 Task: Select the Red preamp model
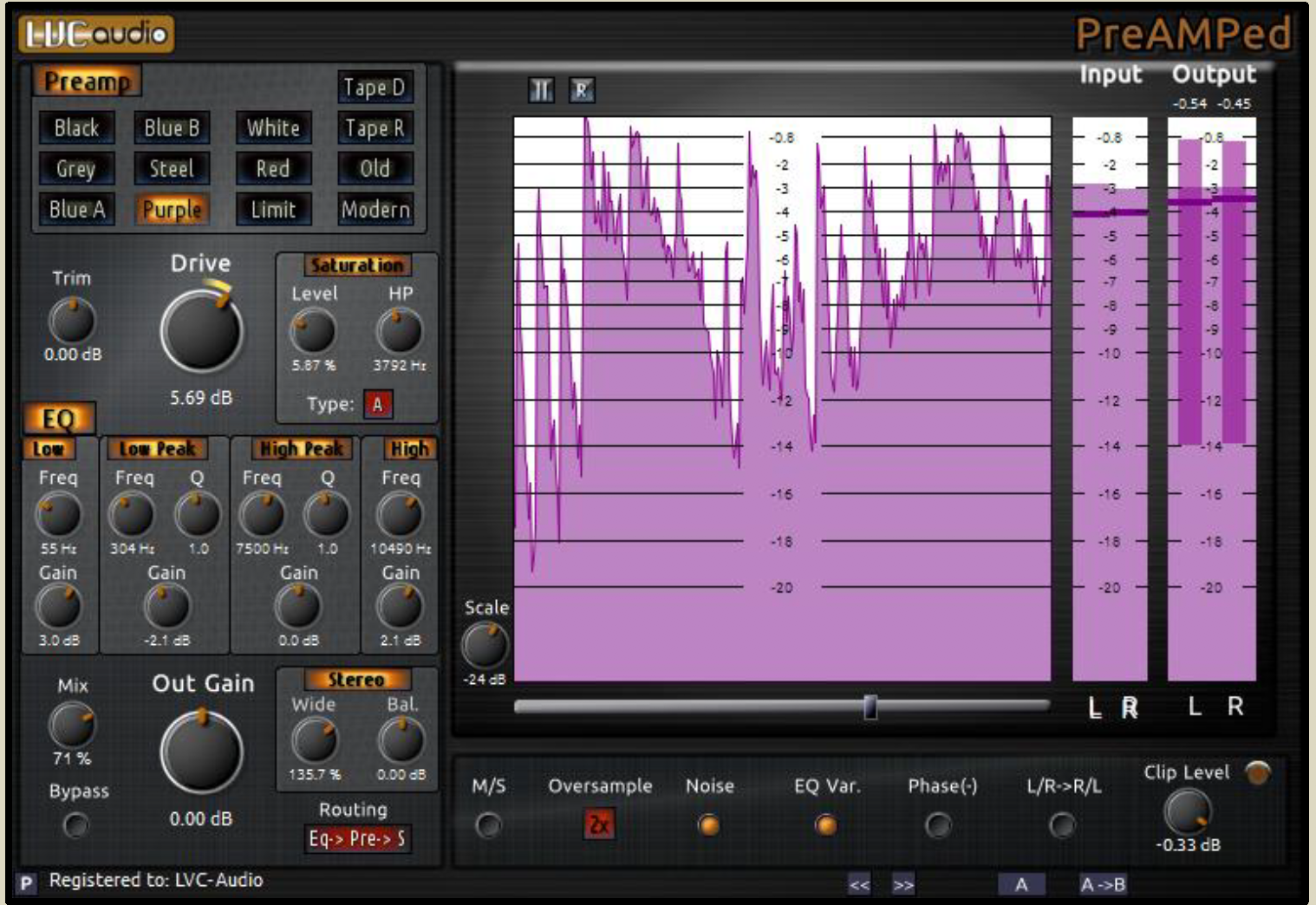(273, 169)
